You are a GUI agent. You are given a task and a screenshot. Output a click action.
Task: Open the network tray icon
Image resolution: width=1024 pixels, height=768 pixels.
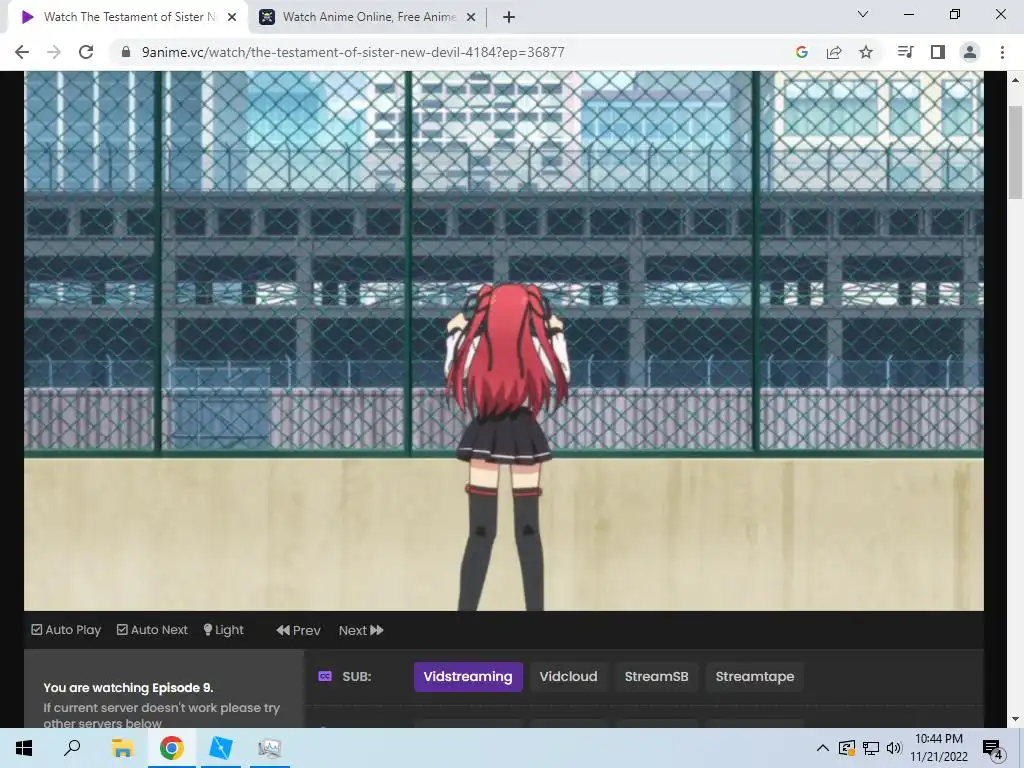pyautogui.click(x=871, y=748)
